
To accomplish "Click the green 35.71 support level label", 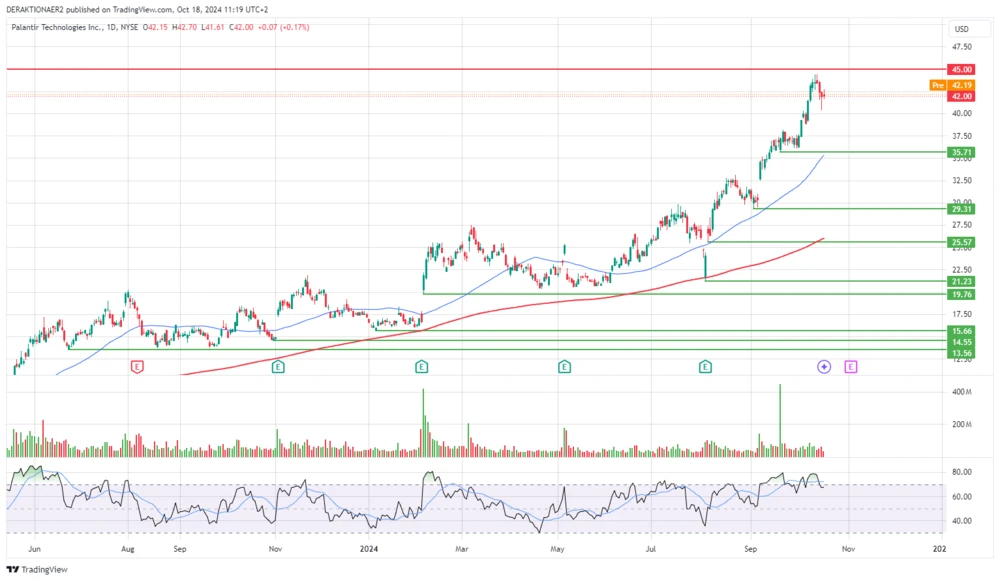I will pyautogui.click(x=959, y=153).
